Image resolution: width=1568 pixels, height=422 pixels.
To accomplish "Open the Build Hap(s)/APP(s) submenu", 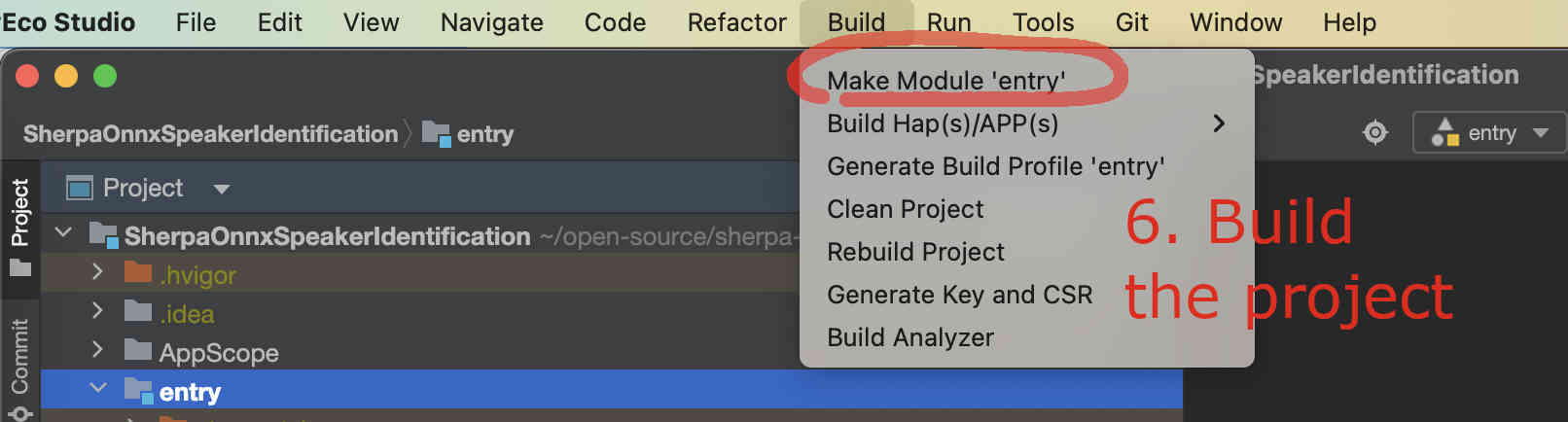I will 1026,123.
